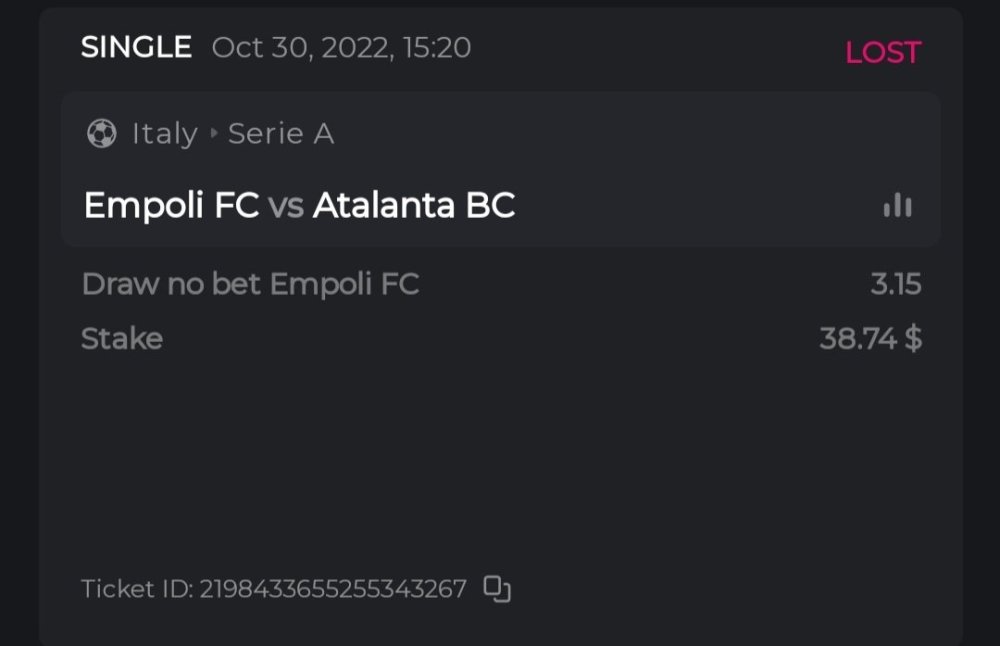Click the 'vs' text between teams
This screenshot has height=646, width=1000.
point(286,206)
